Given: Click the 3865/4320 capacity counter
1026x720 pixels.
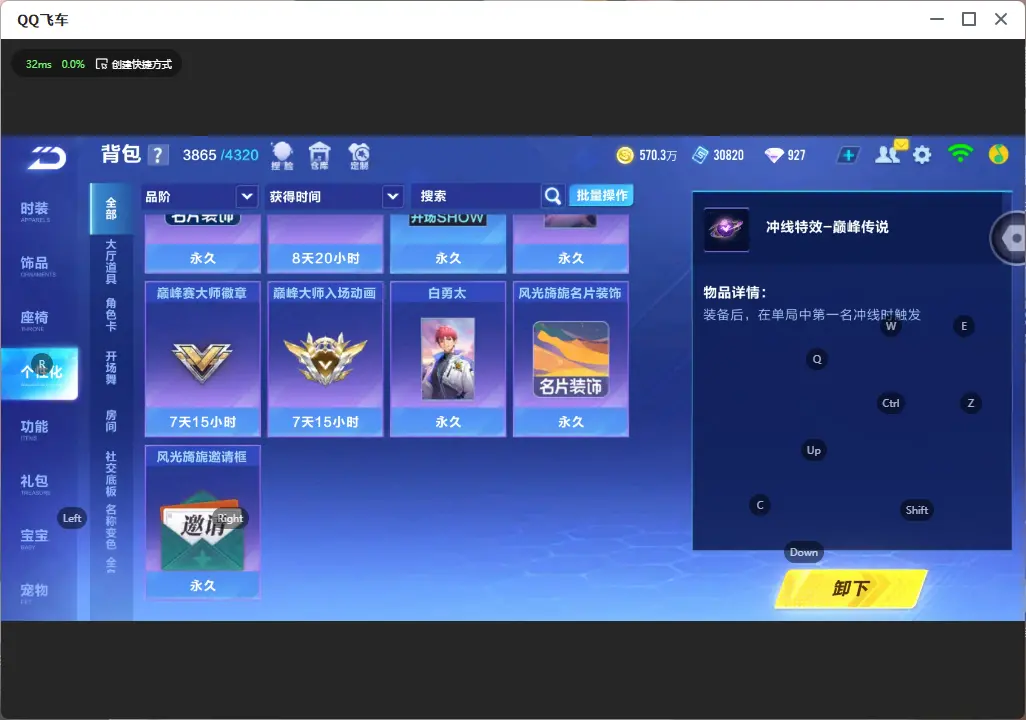Looking at the screenshot, I should click(x=221, y=155).
